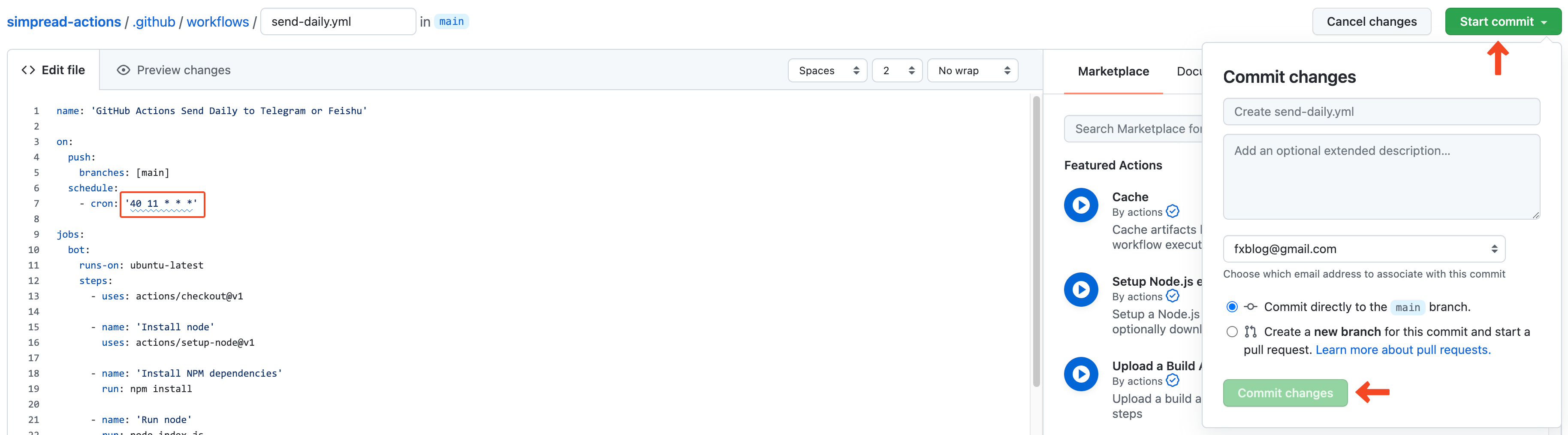The image size is (1568, 435).
Task: Click the send-daily.yml filename field
Action: [x=338, y=21]
